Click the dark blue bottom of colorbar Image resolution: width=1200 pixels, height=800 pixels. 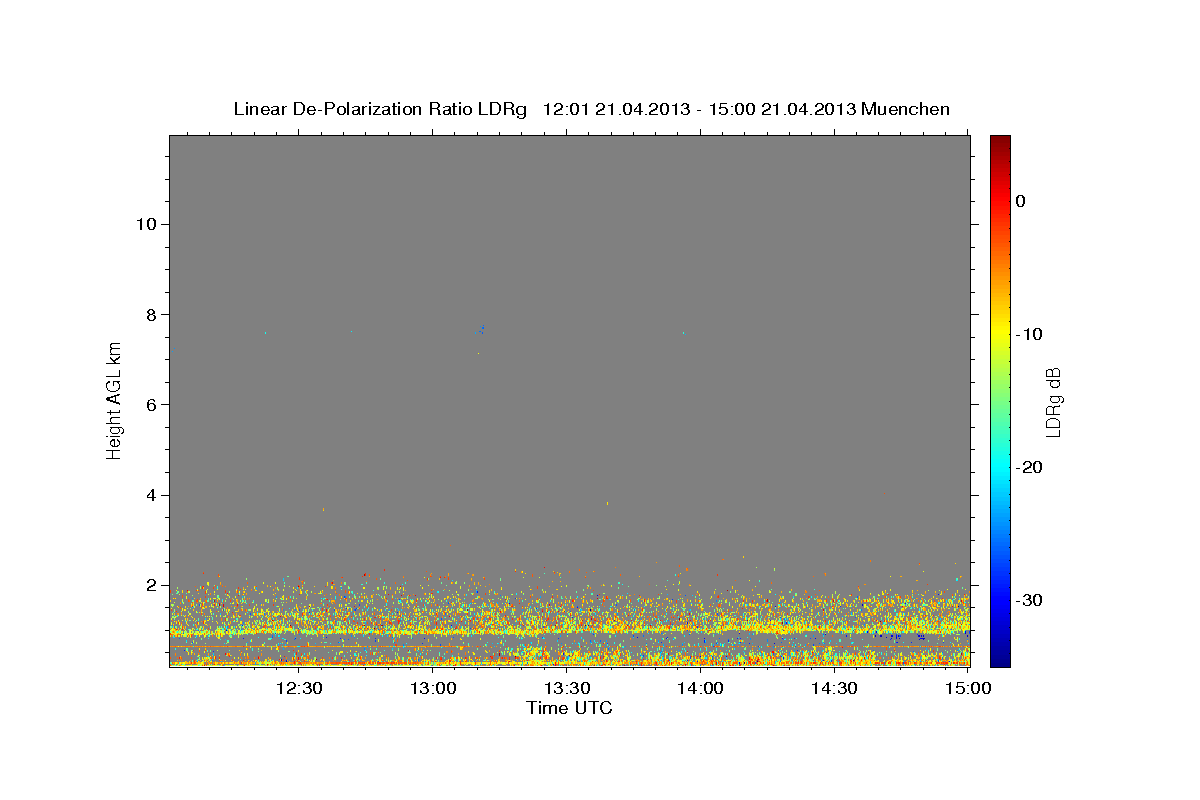pyautogui.click(x=1000, y=658)
